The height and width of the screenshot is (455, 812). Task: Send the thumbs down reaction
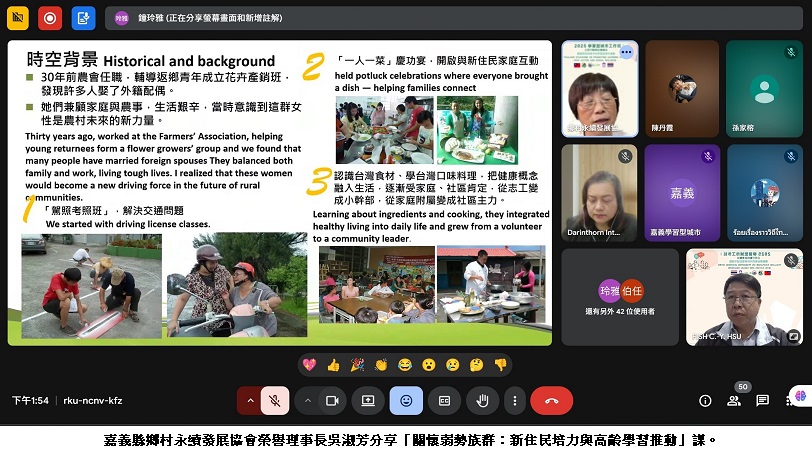[500, 365]
